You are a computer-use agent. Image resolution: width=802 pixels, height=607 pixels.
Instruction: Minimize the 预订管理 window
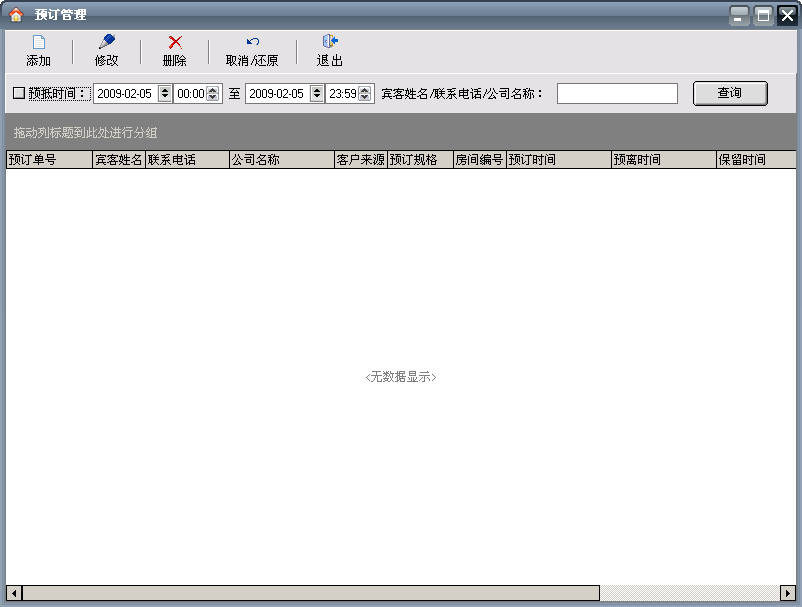pos(738,16)
